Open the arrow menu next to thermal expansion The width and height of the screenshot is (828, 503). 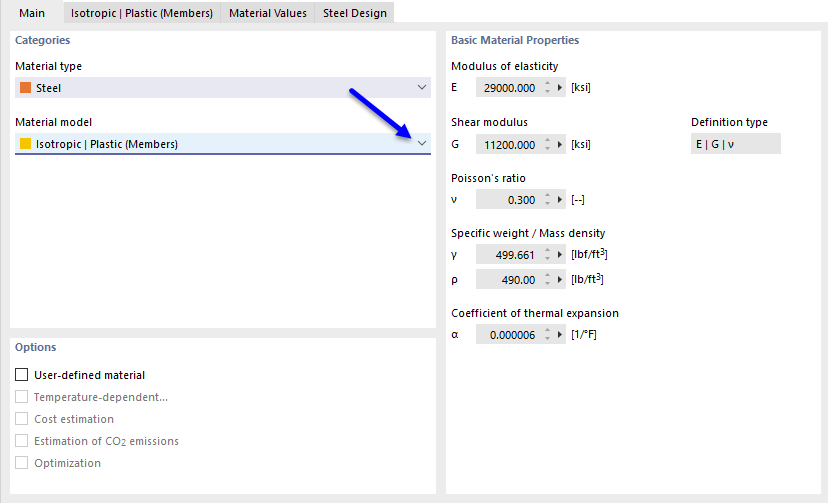click(560, 335)
